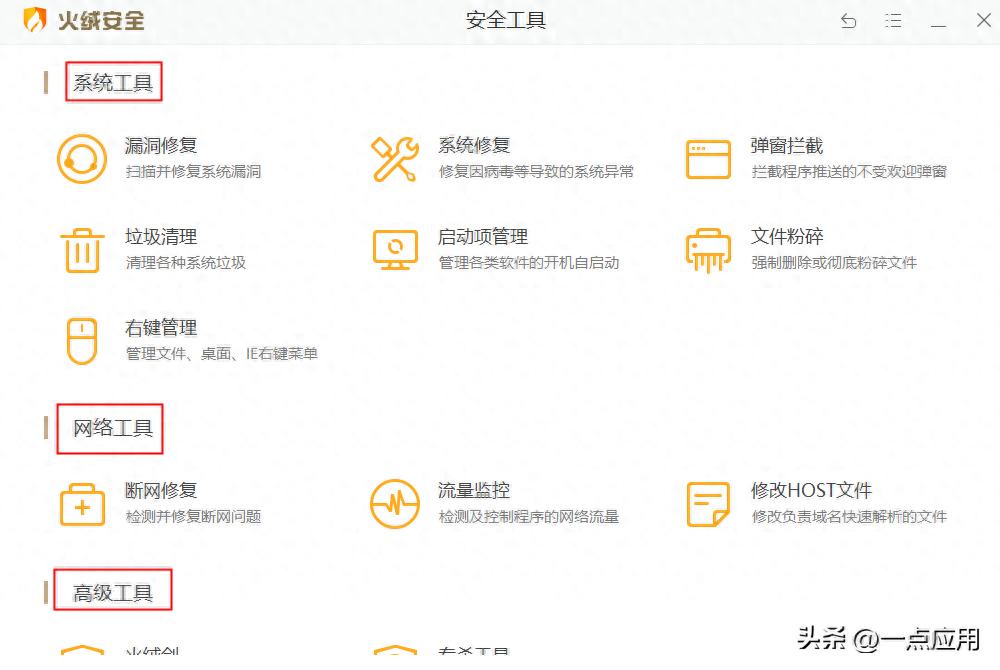Screen dimensions: 1000x670
Task: Open 系统修复 wrench and screwdriver icon
Action: 394,159
